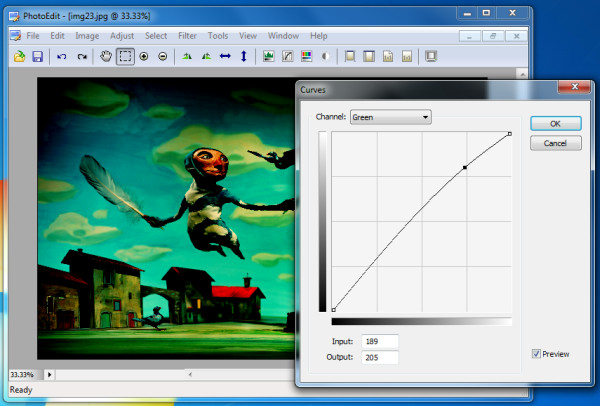The image size is (600, 406).
Task: Redo the last action
Action: coord(82,57)
